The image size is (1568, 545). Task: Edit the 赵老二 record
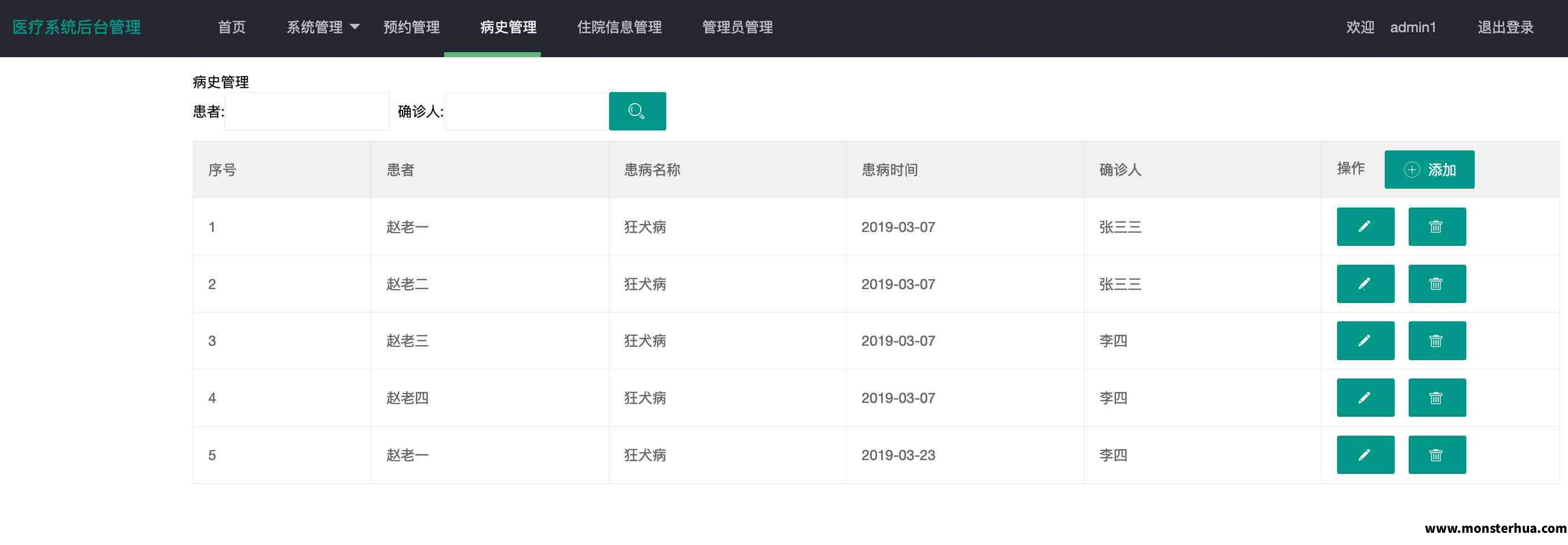(x=1365, y=284)
